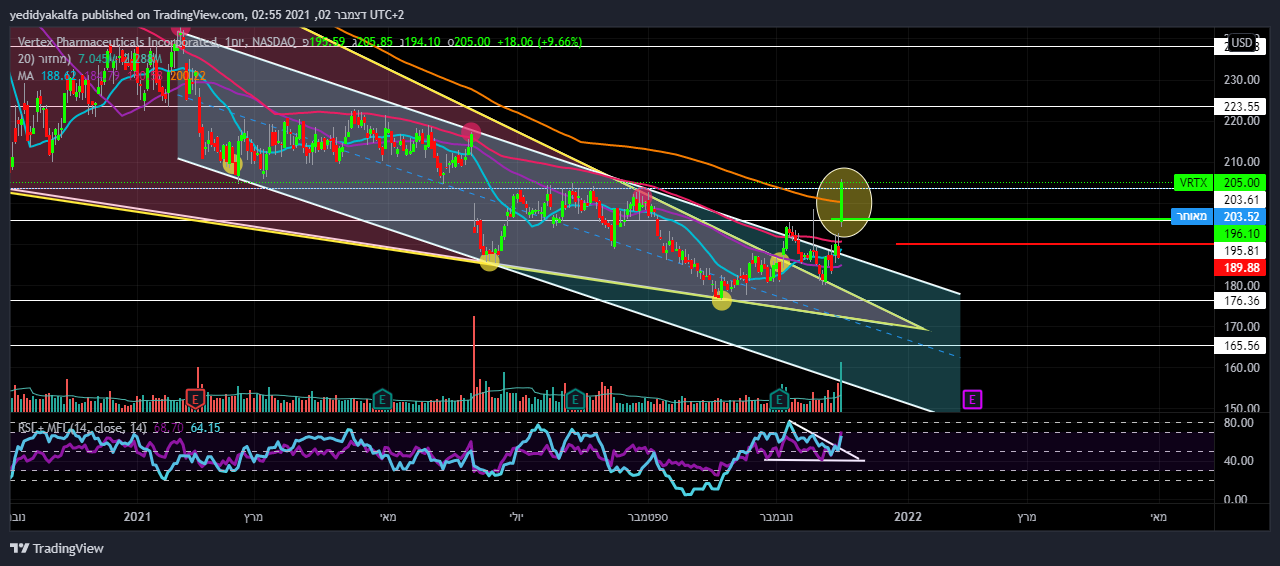Image resolution: width=1280 pixels, height=566 pixels.
Task: Click the 80.00 RSI scale value
Action: pyautogui.click(x=1241, y=423)
